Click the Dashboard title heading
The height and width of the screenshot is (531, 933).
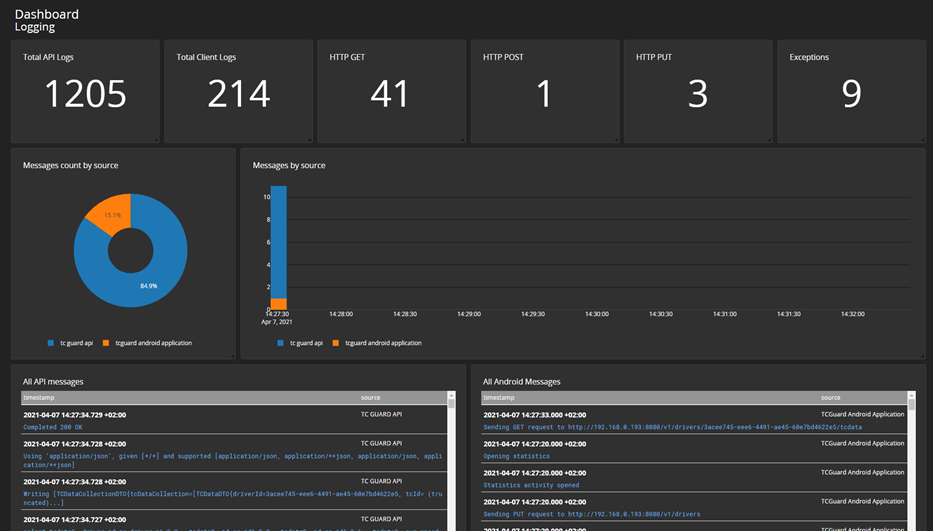pos(46,14)
